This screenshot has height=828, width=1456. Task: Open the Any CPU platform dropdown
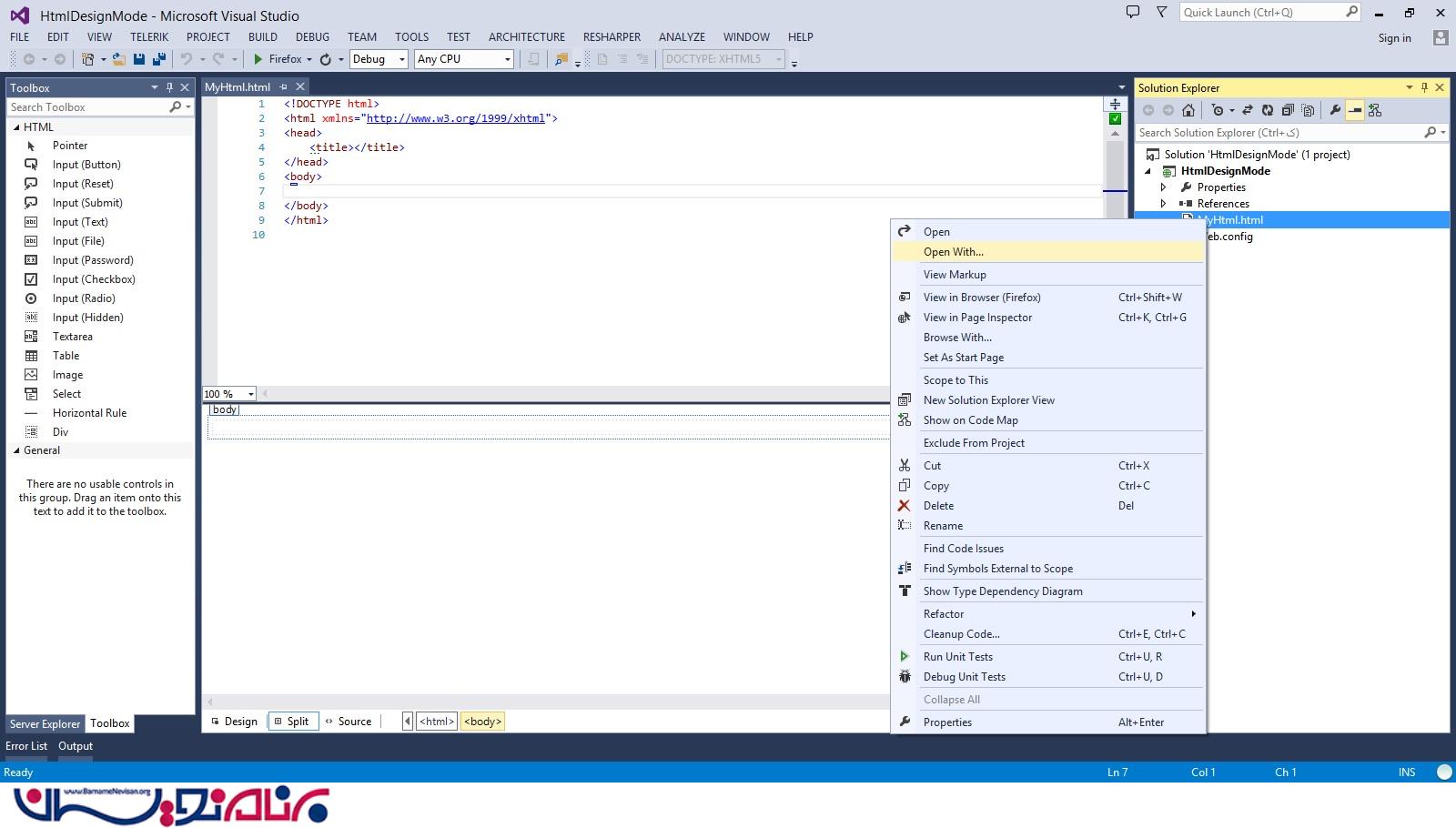508,59
